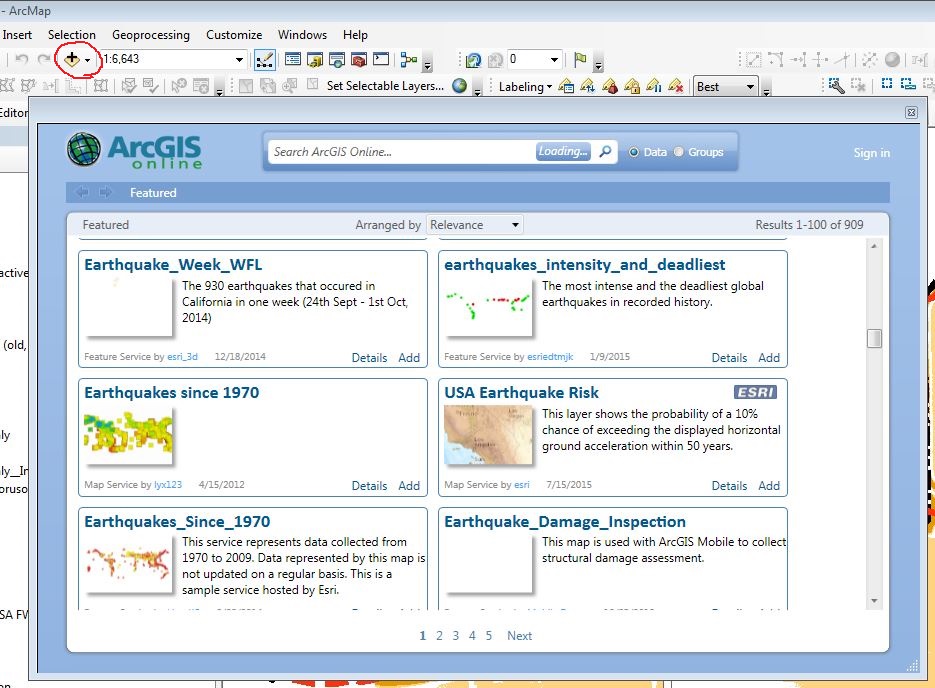Click the Pause Labeling icon
The height and width of the screenshot is (688, 935).
pos(654,87)
